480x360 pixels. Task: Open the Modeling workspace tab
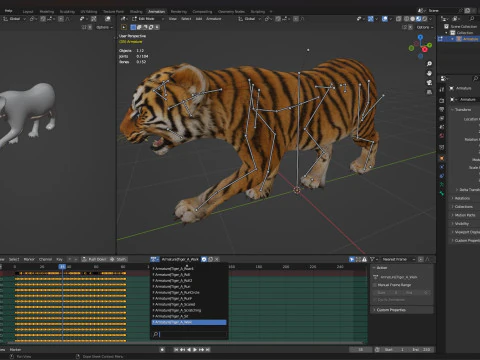tap(47, 12)
